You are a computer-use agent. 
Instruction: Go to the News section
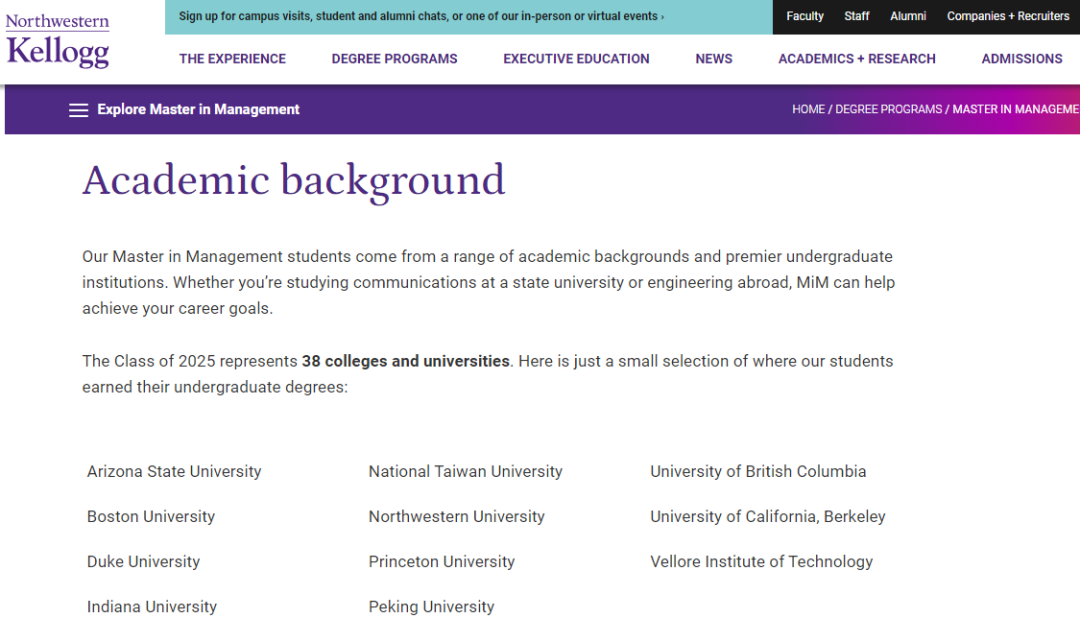(714, 59)
